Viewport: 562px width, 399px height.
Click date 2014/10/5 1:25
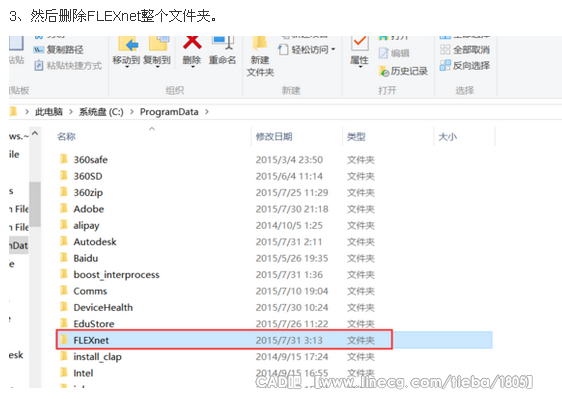(x=289, y=225)
